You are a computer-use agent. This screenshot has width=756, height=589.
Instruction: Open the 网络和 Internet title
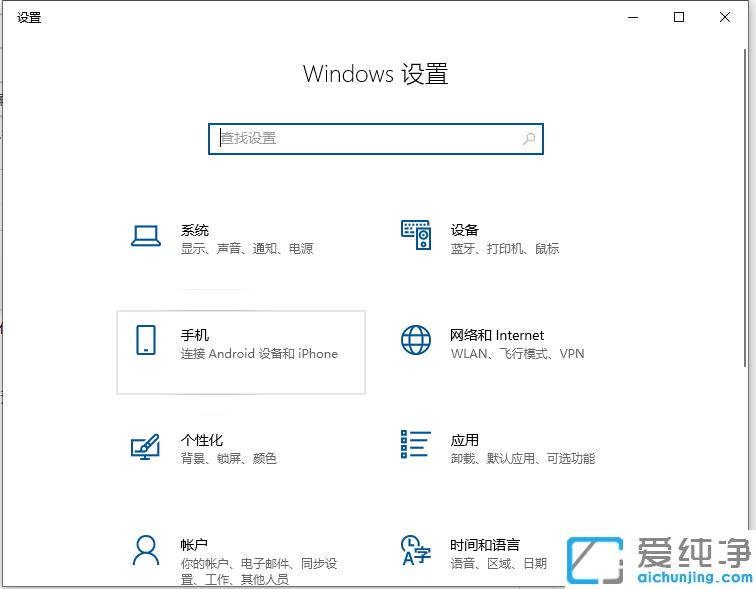click(497, 335)
